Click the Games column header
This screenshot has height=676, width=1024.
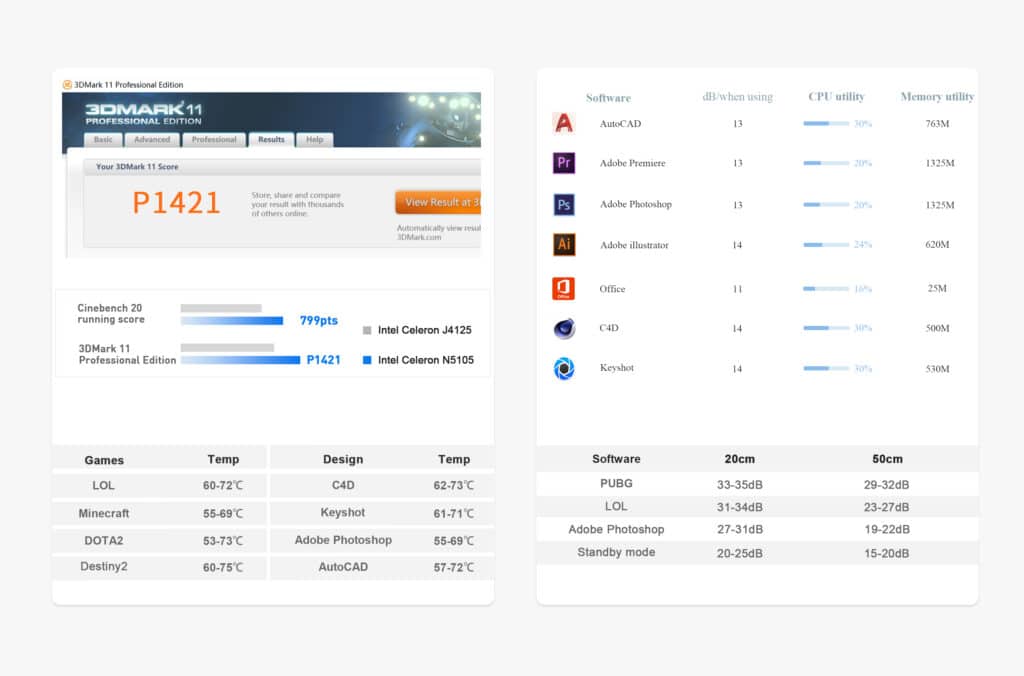click(104, 460)
